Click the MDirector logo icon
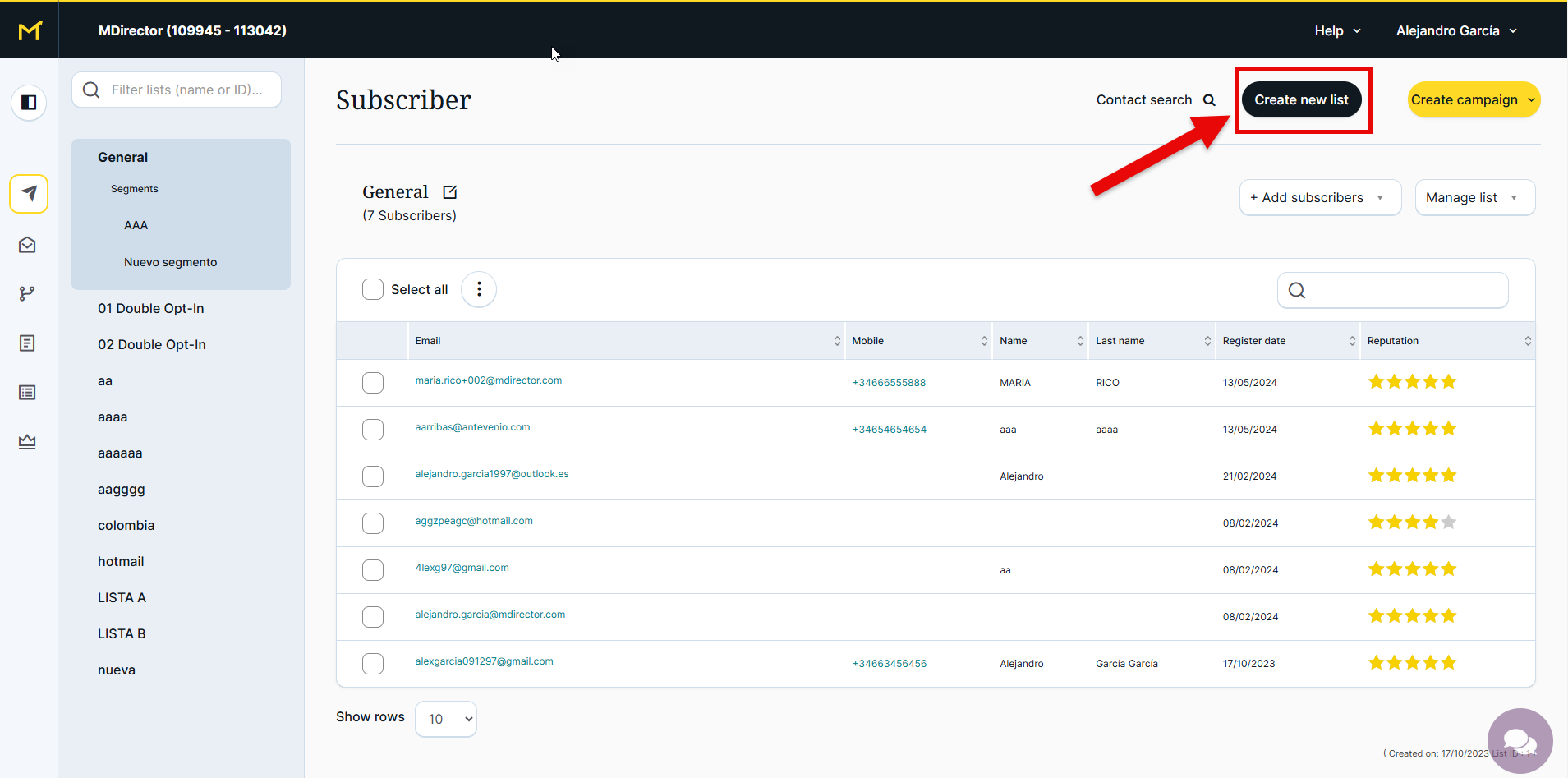The width and height of the screenshot is (1568, 778). [30, 30]
